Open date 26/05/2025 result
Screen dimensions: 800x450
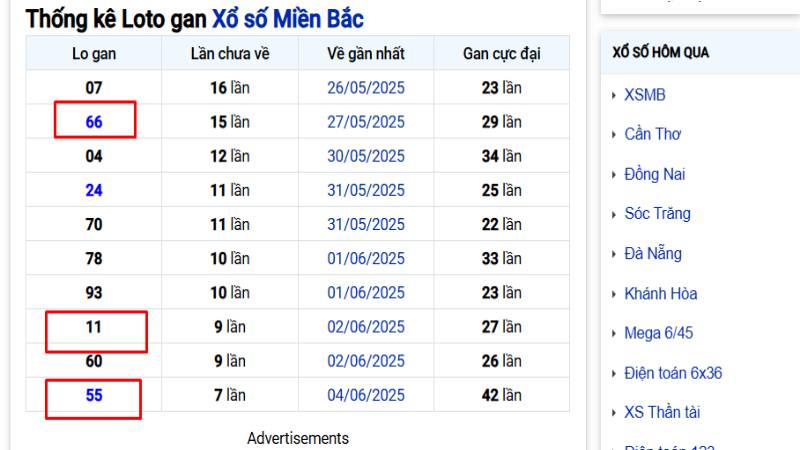coord(366,88)
